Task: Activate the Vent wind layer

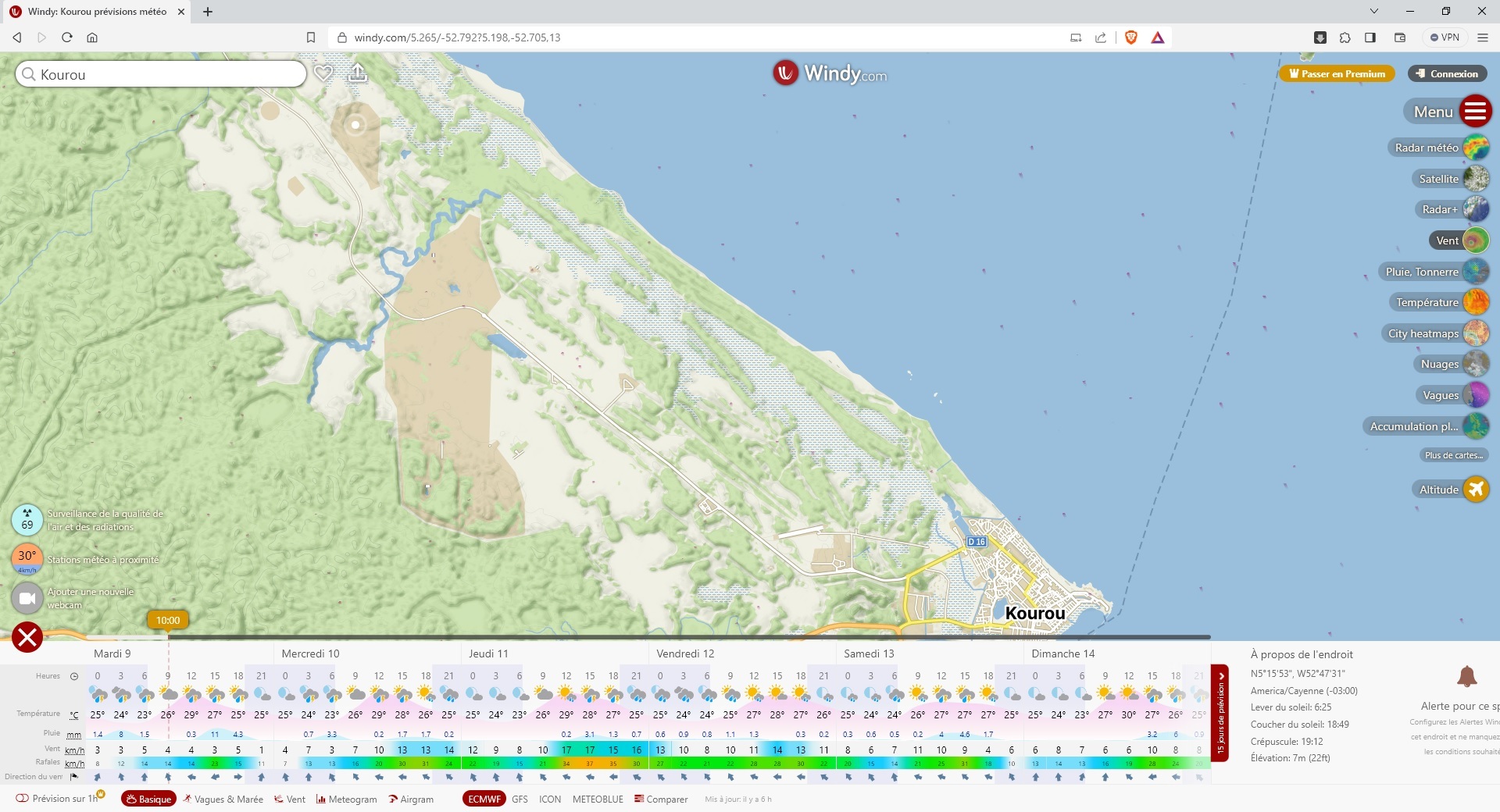Action: 1459,240
